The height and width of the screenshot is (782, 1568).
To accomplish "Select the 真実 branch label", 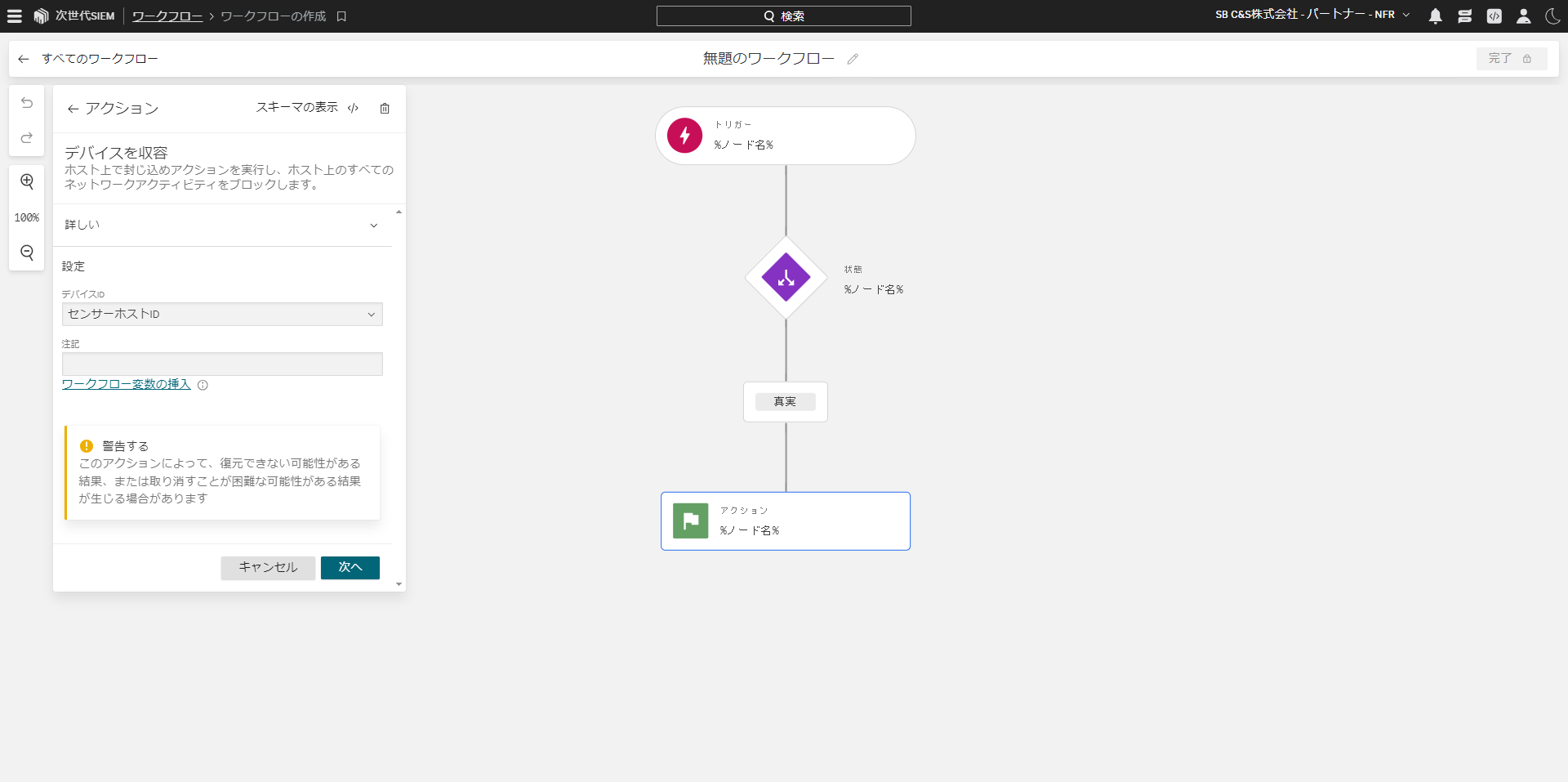I will (785, 401).
